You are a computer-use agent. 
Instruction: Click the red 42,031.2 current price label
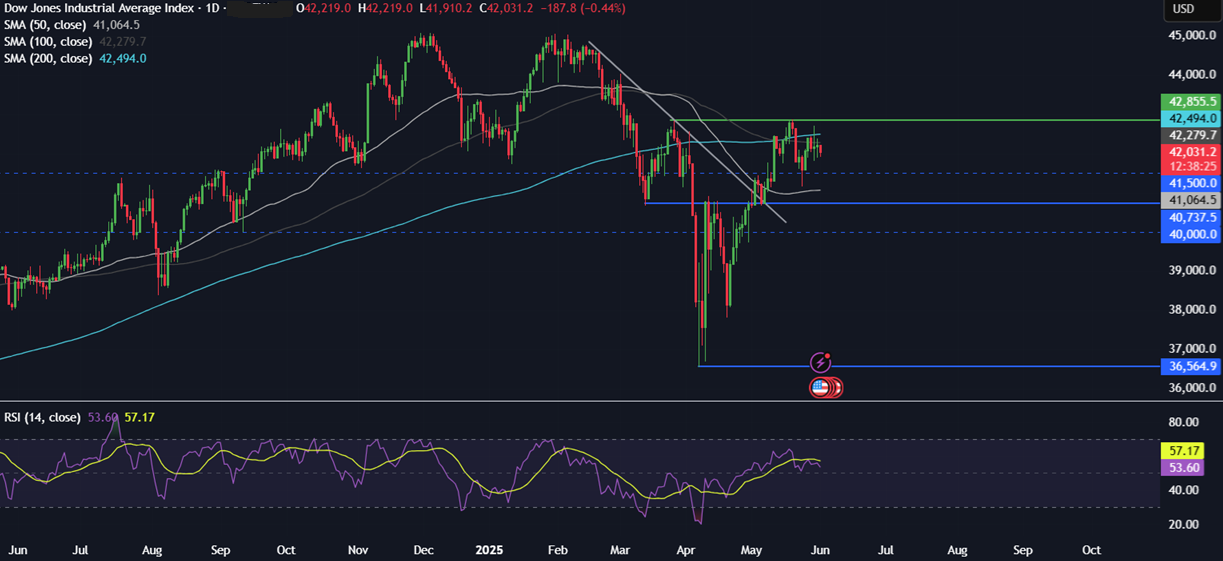1190,151
